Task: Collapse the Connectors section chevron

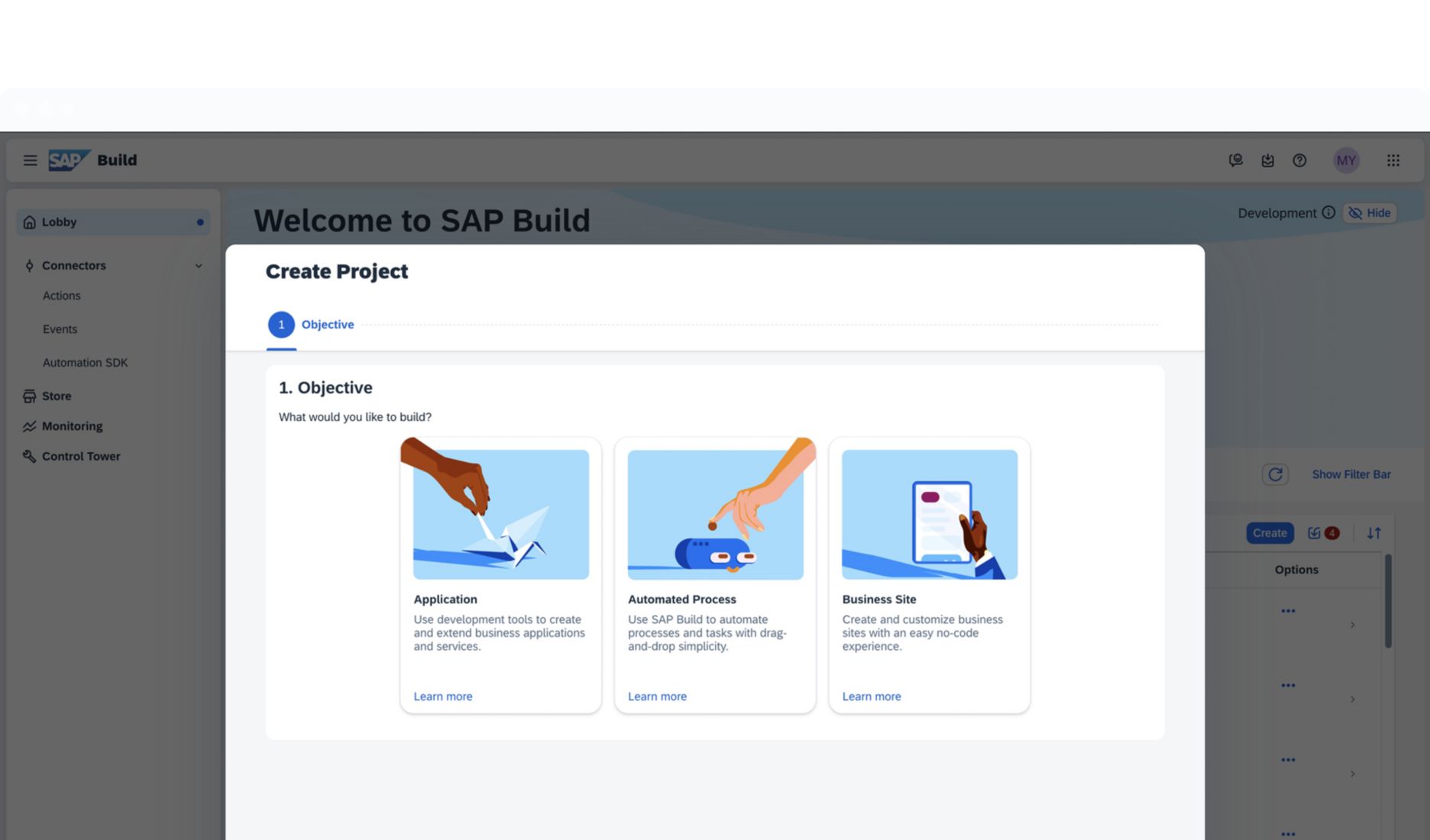Action: 199,266
